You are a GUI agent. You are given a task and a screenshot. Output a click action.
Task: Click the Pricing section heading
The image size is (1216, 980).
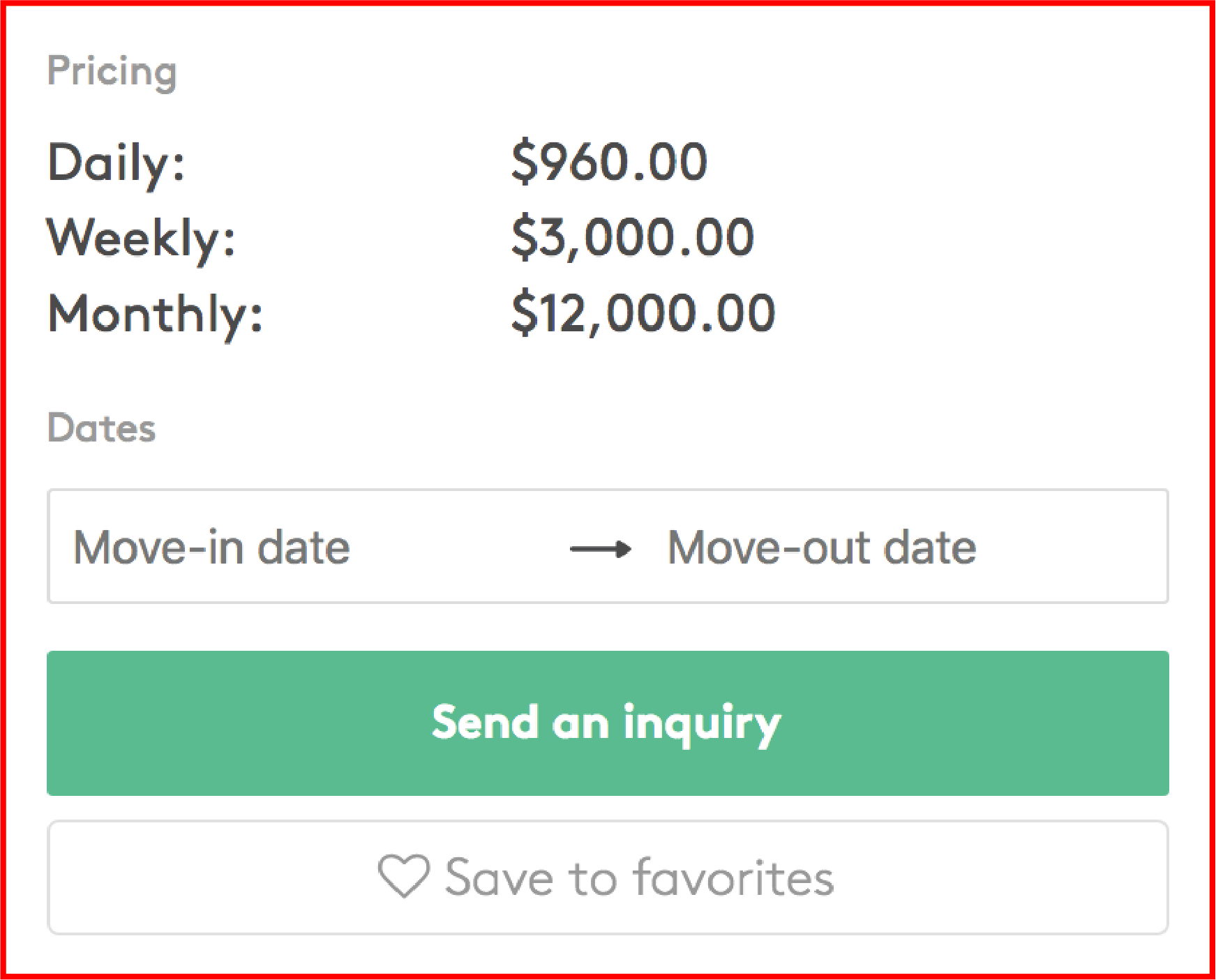point(112,72)
